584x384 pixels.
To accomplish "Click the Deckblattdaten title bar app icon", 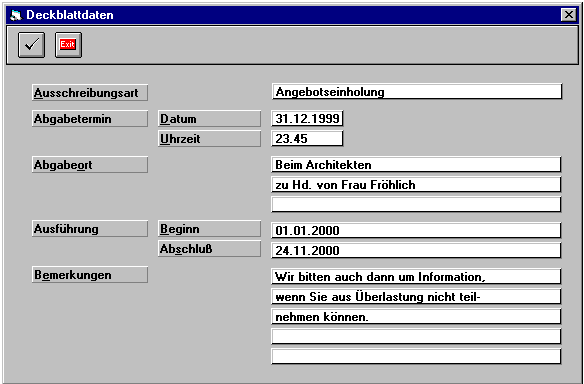I will (16, 15).
